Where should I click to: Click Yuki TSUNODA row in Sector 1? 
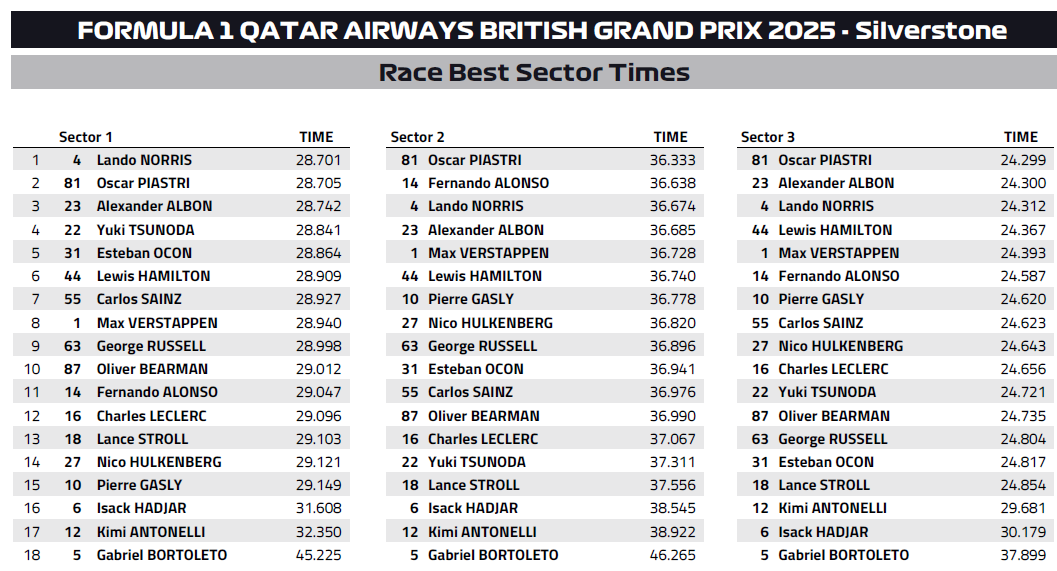181,230
